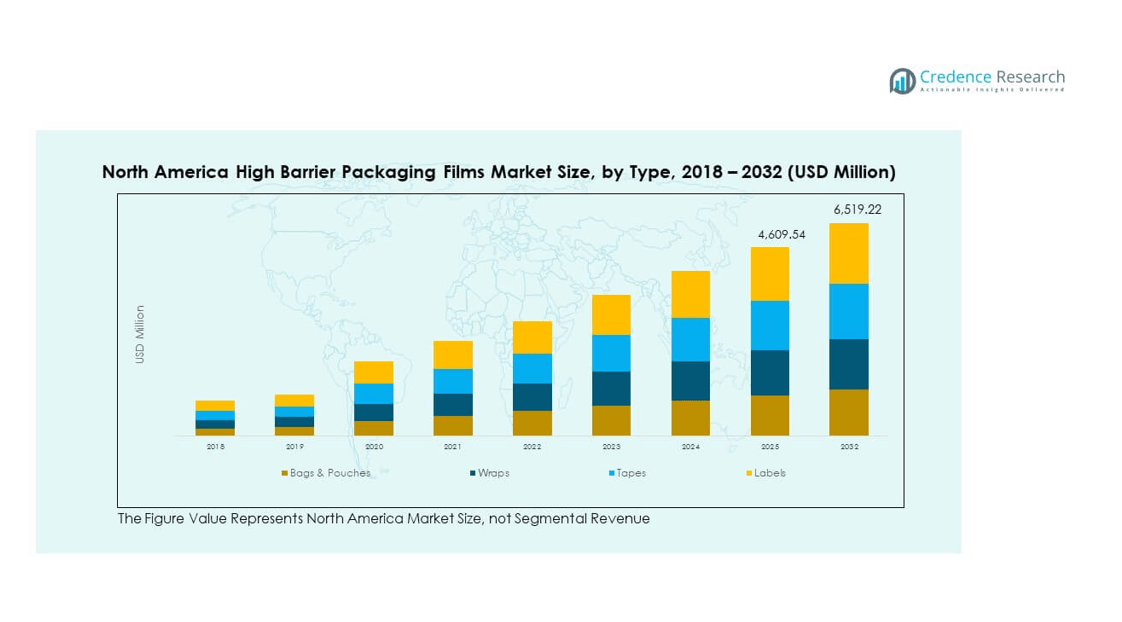Viewport: 1122px width, 622px height.
Task: Click the Credence Research logo icon
Action: pos(902,81)
